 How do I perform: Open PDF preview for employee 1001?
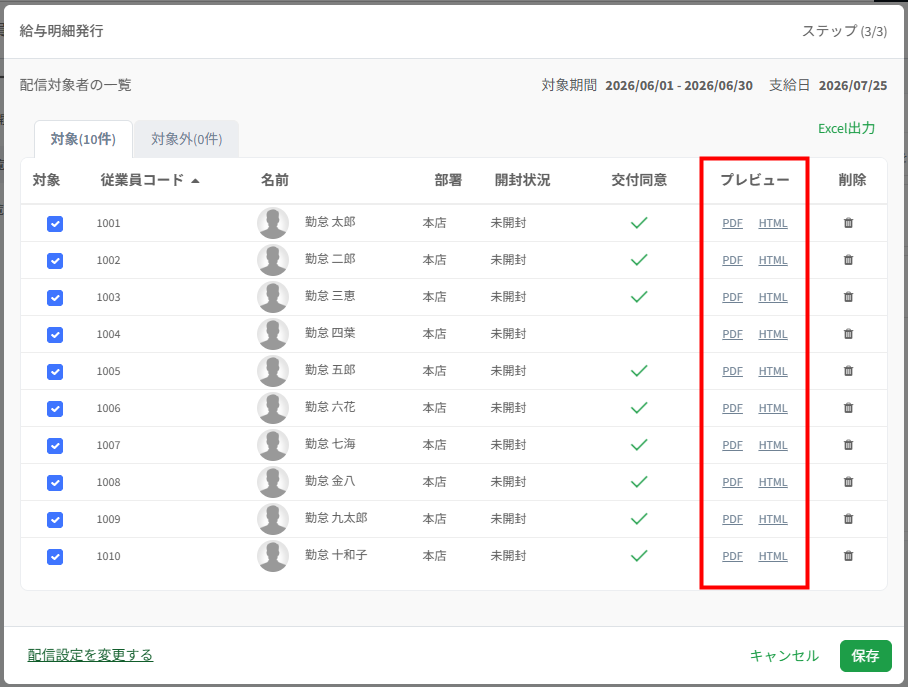click(732, 223)
